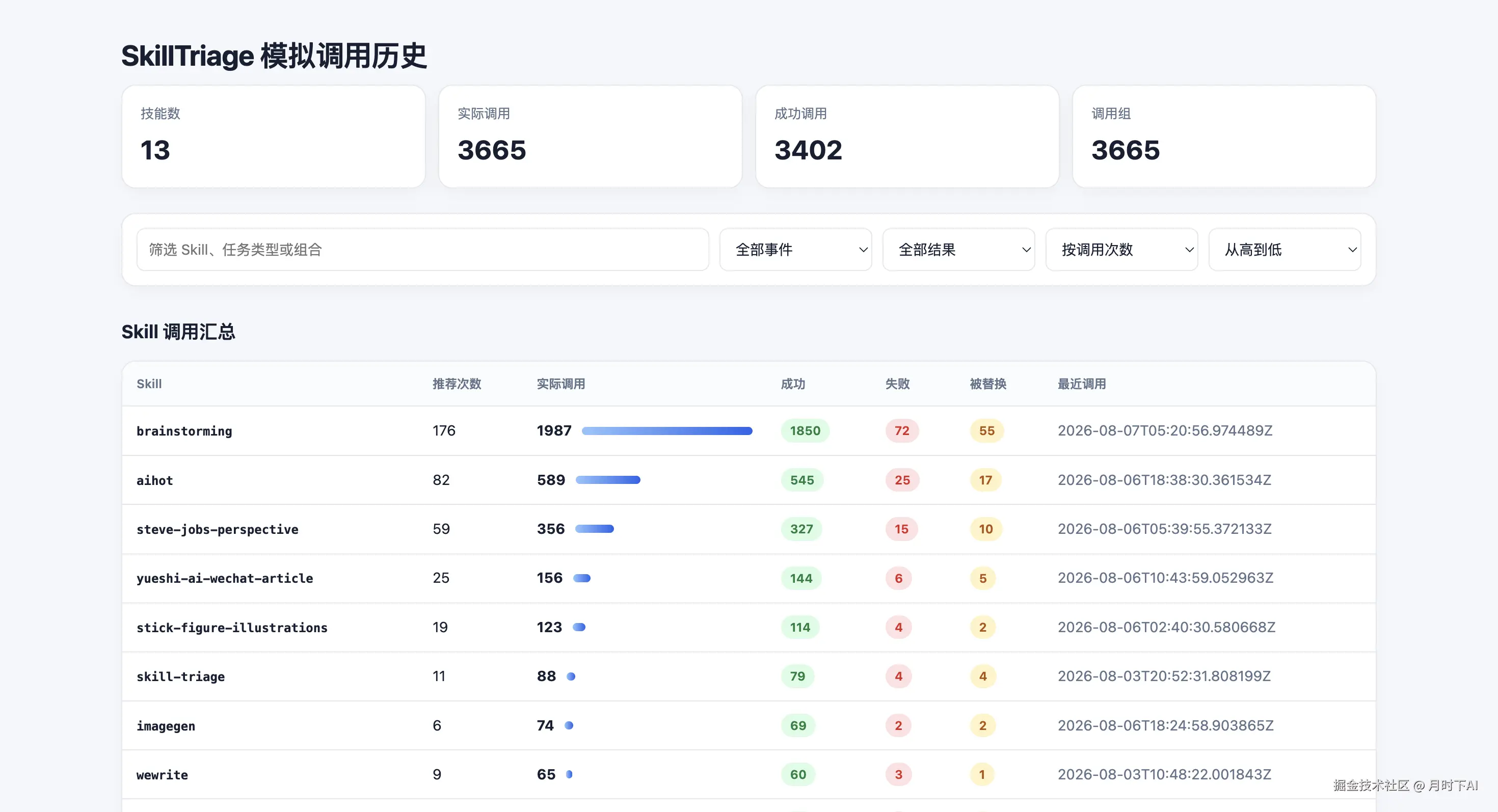The height and width of the screenshot is (812, 1498).
Task: Click the green 114 success badge
Action: tap(800, 627)
